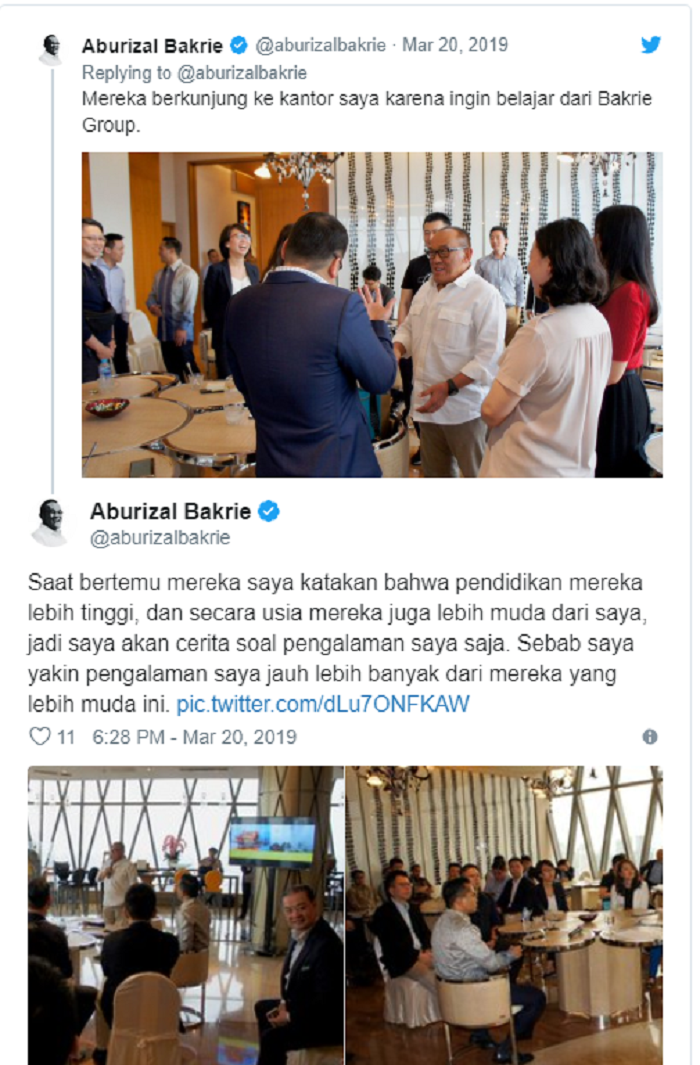Screen dimensions: 700x1065
Task: Click the heart like icon
Action: tap(40, 736)
